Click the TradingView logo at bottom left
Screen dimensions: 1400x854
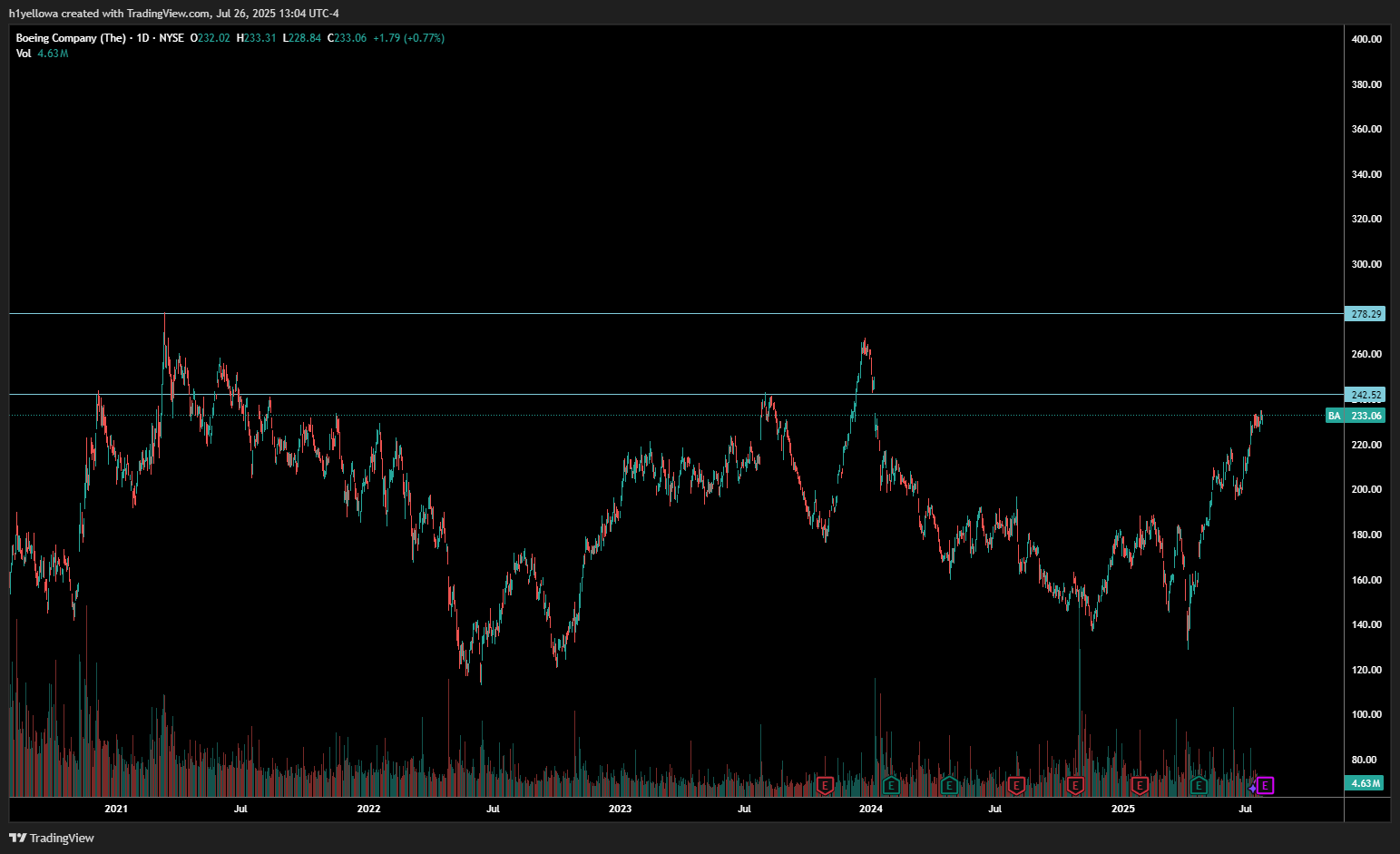(x=52, y=838)
